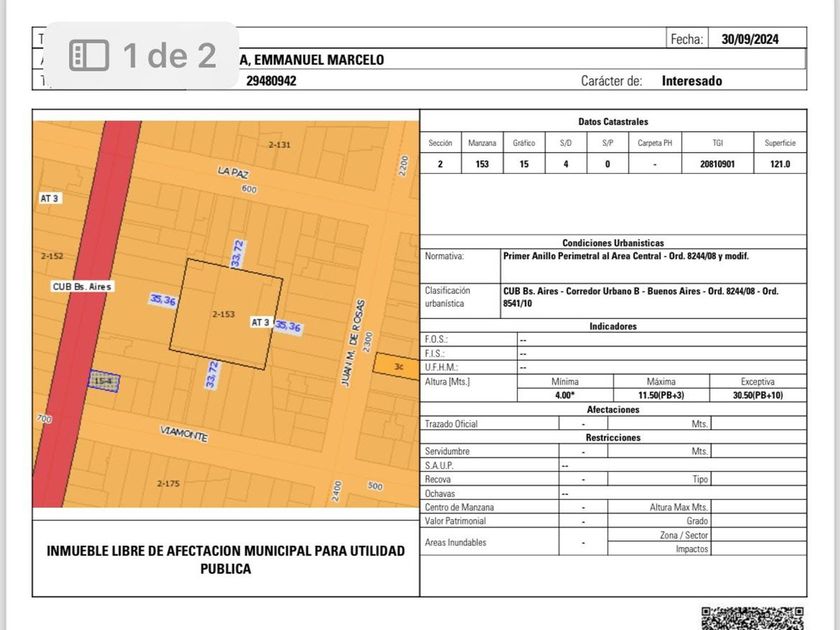Click the 'INMUEBLE LIBRE DE AFECTACION MUNICIPAL' notice
840x630 pixels.
pyautogui.click(x=226, y=559)
